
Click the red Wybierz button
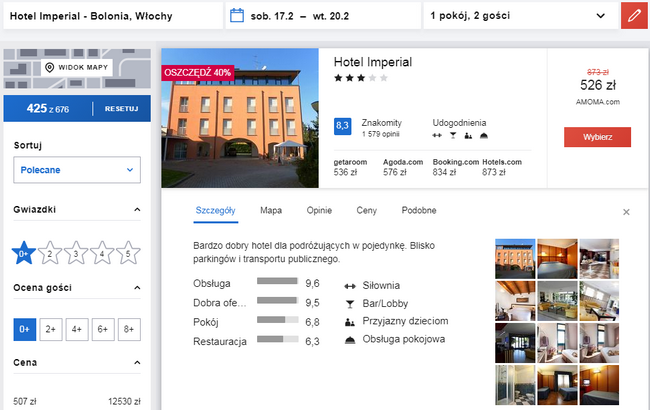(597, 137)
